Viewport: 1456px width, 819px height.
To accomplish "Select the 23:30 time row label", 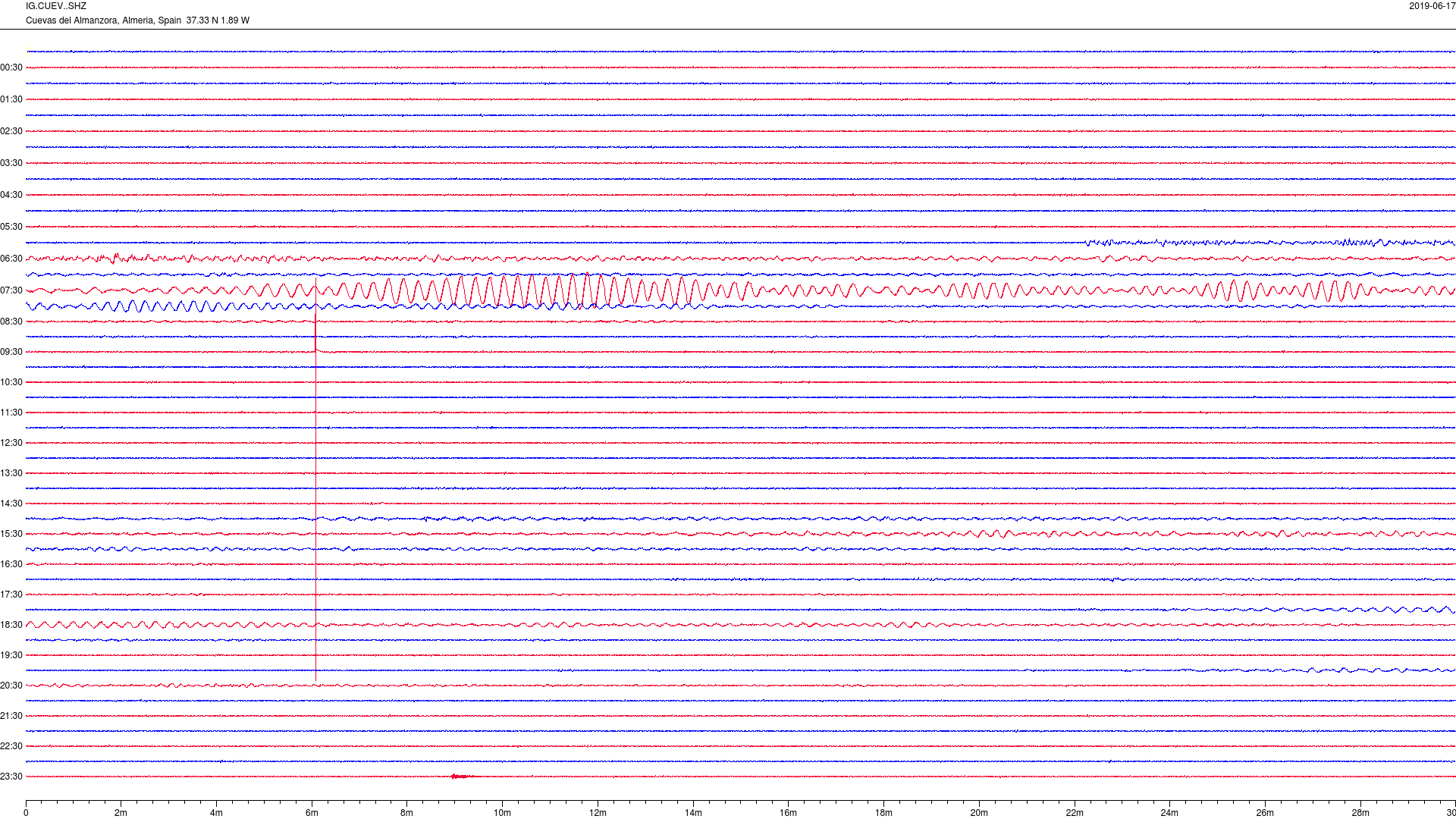I will coord(11,777).
